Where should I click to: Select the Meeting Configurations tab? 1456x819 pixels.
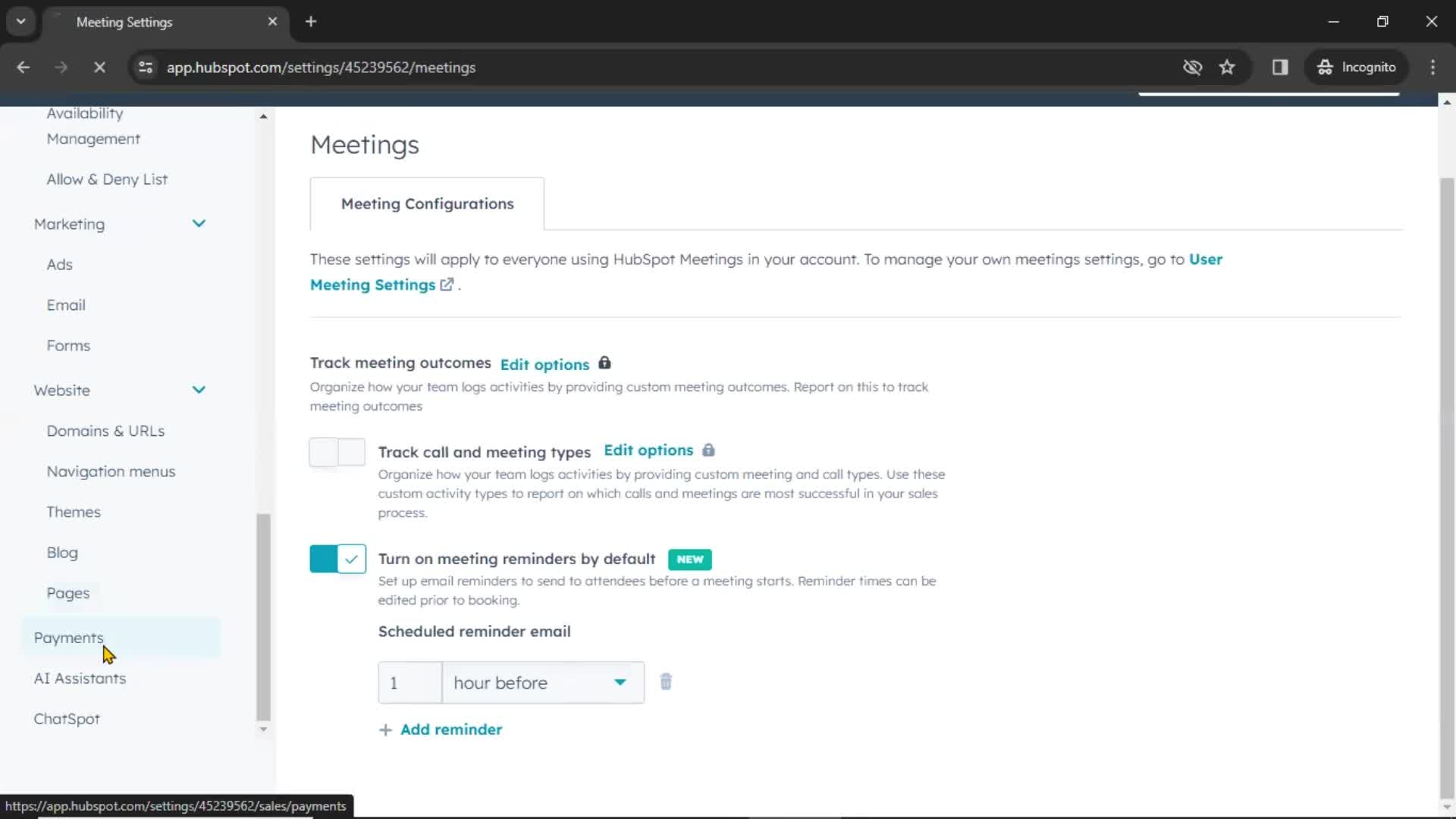tap(427, 203)
